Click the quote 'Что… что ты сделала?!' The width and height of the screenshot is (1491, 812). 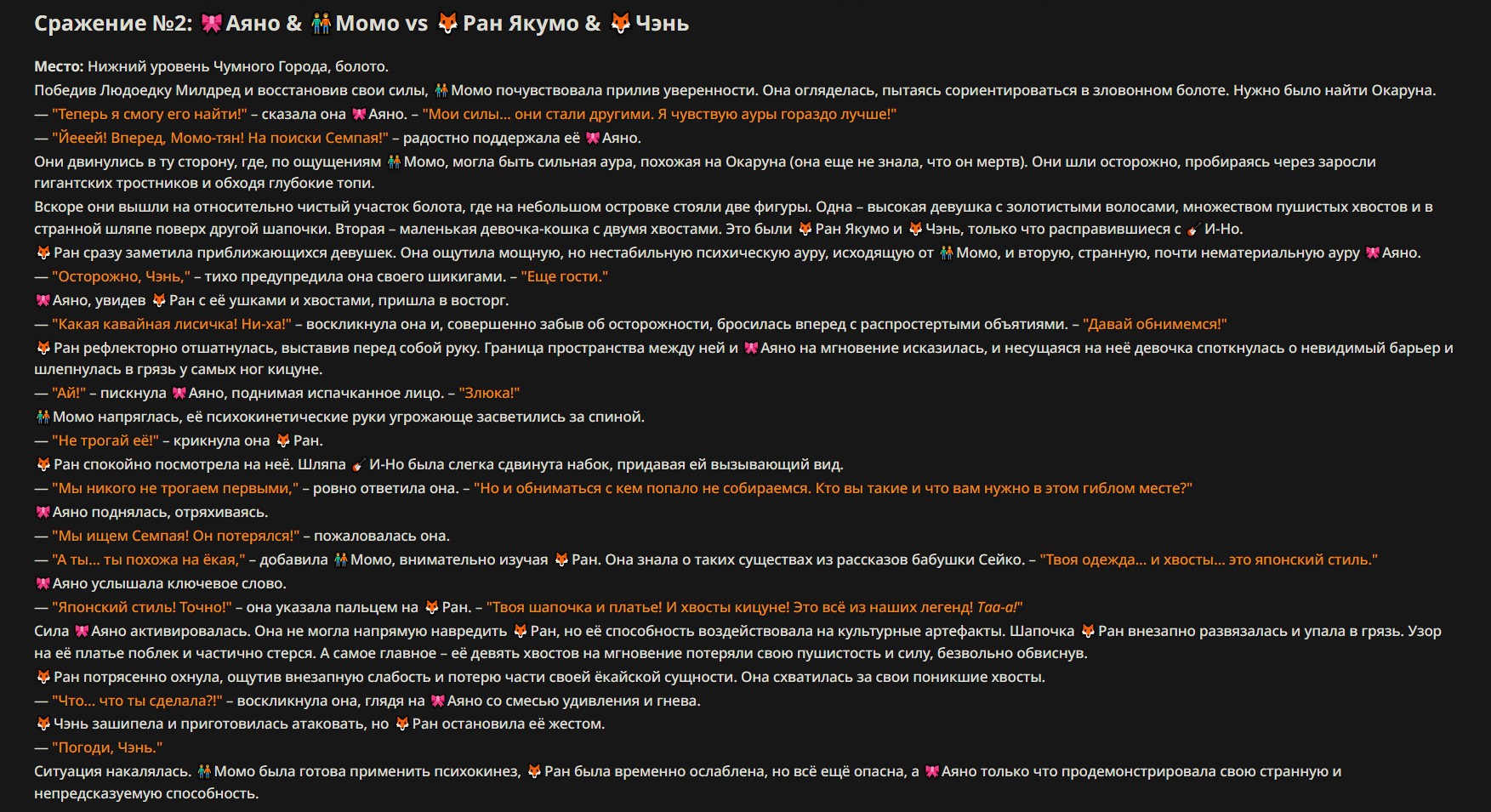tap(136, 701)
